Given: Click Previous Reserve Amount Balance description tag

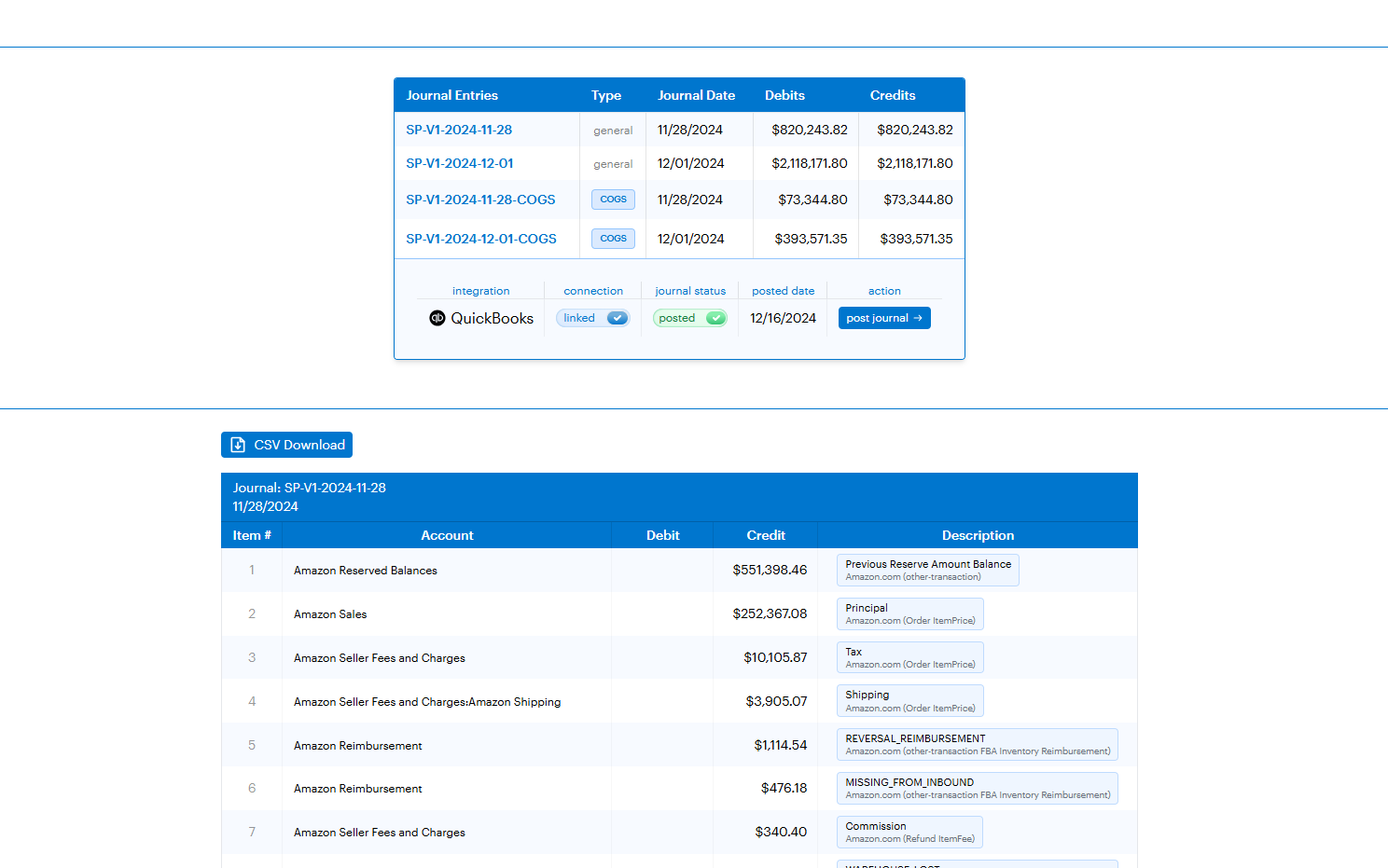Looking at the screenshot, I should [x=928, y=570].
